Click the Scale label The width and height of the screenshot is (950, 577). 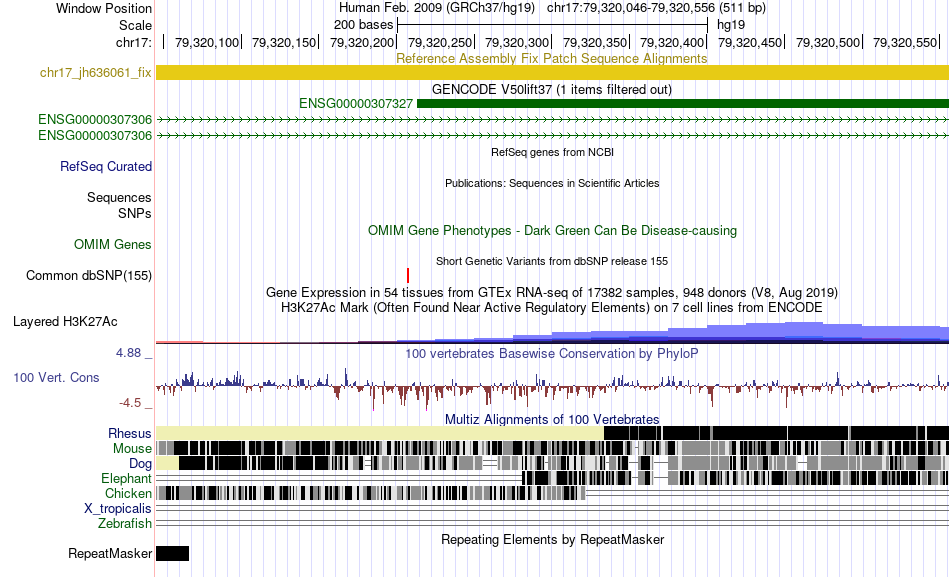135,25
